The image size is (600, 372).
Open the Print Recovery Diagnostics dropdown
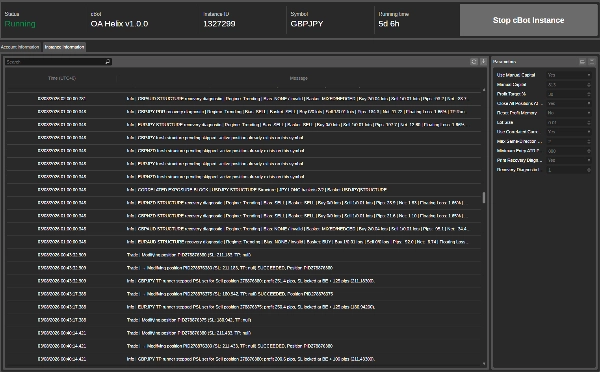[x=569, y=160]
